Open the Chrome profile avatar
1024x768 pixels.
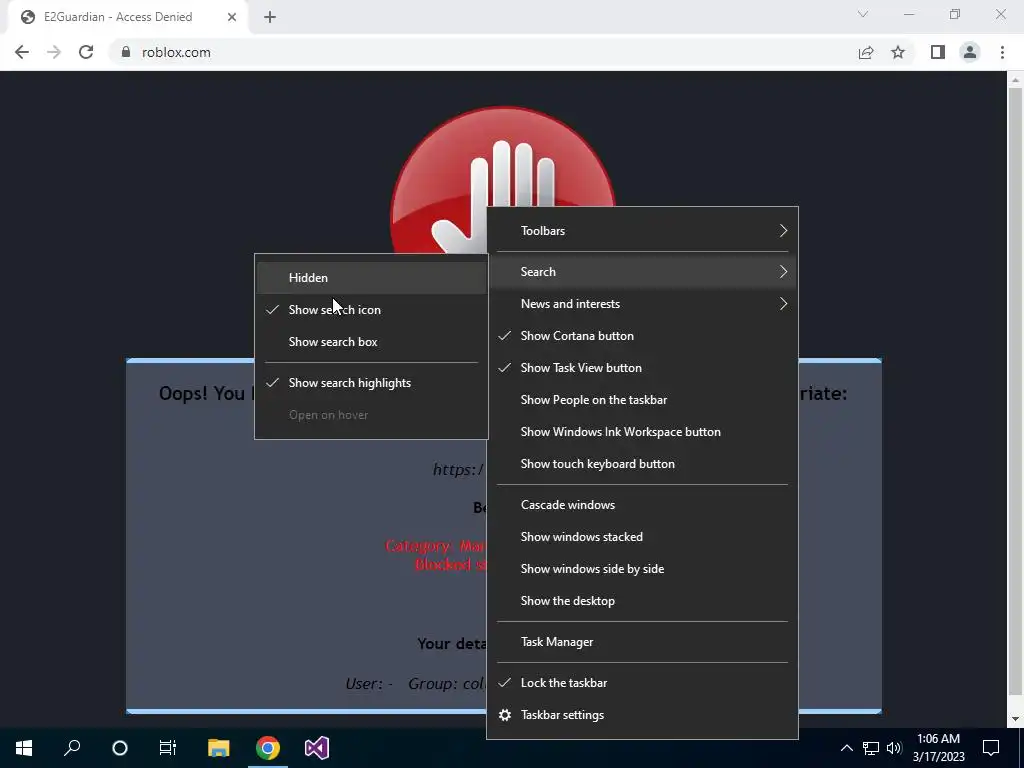point(970,52)
